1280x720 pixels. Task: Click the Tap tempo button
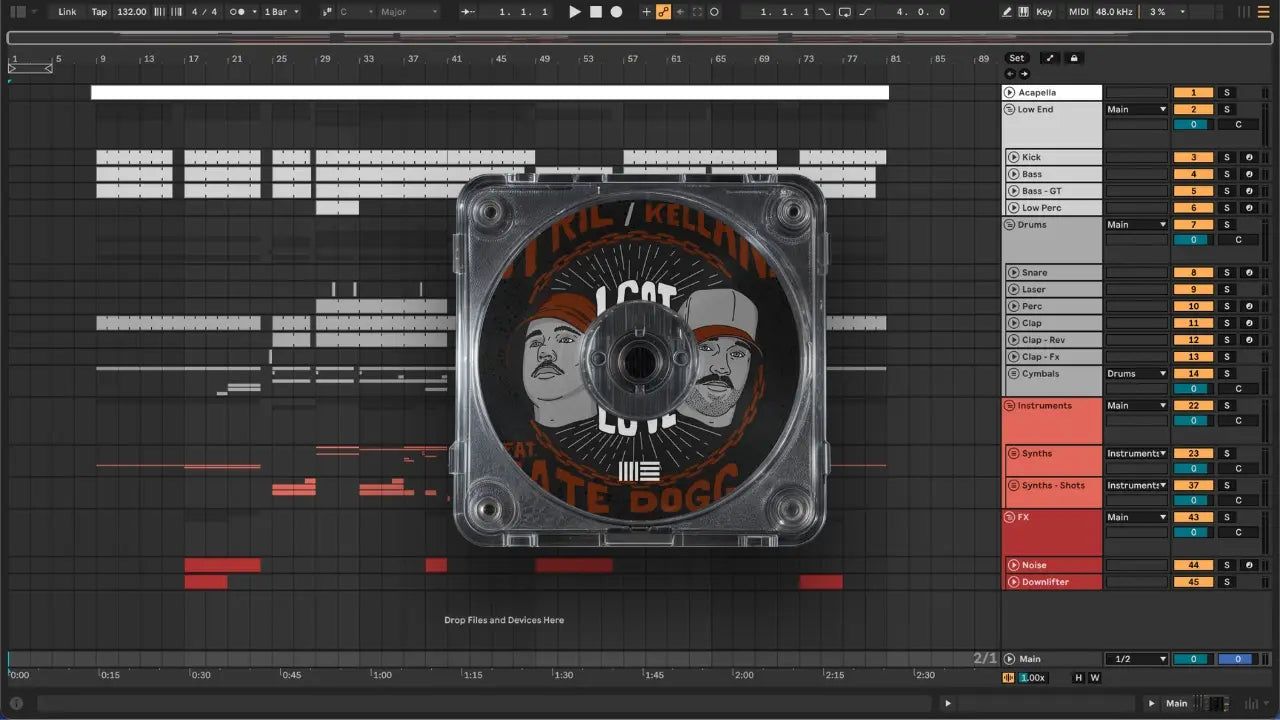click(99, 12)
